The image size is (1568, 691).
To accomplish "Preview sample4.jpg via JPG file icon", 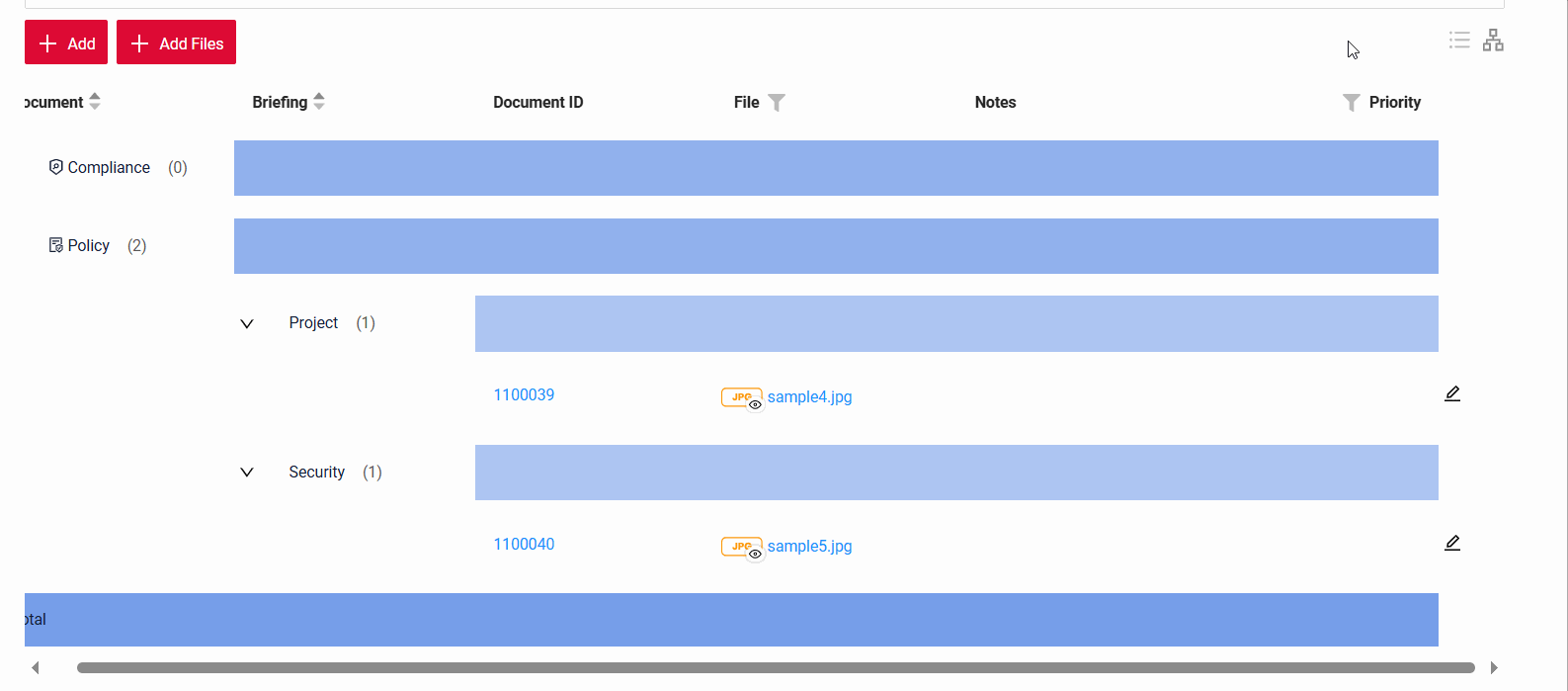I will pos(741,397).
